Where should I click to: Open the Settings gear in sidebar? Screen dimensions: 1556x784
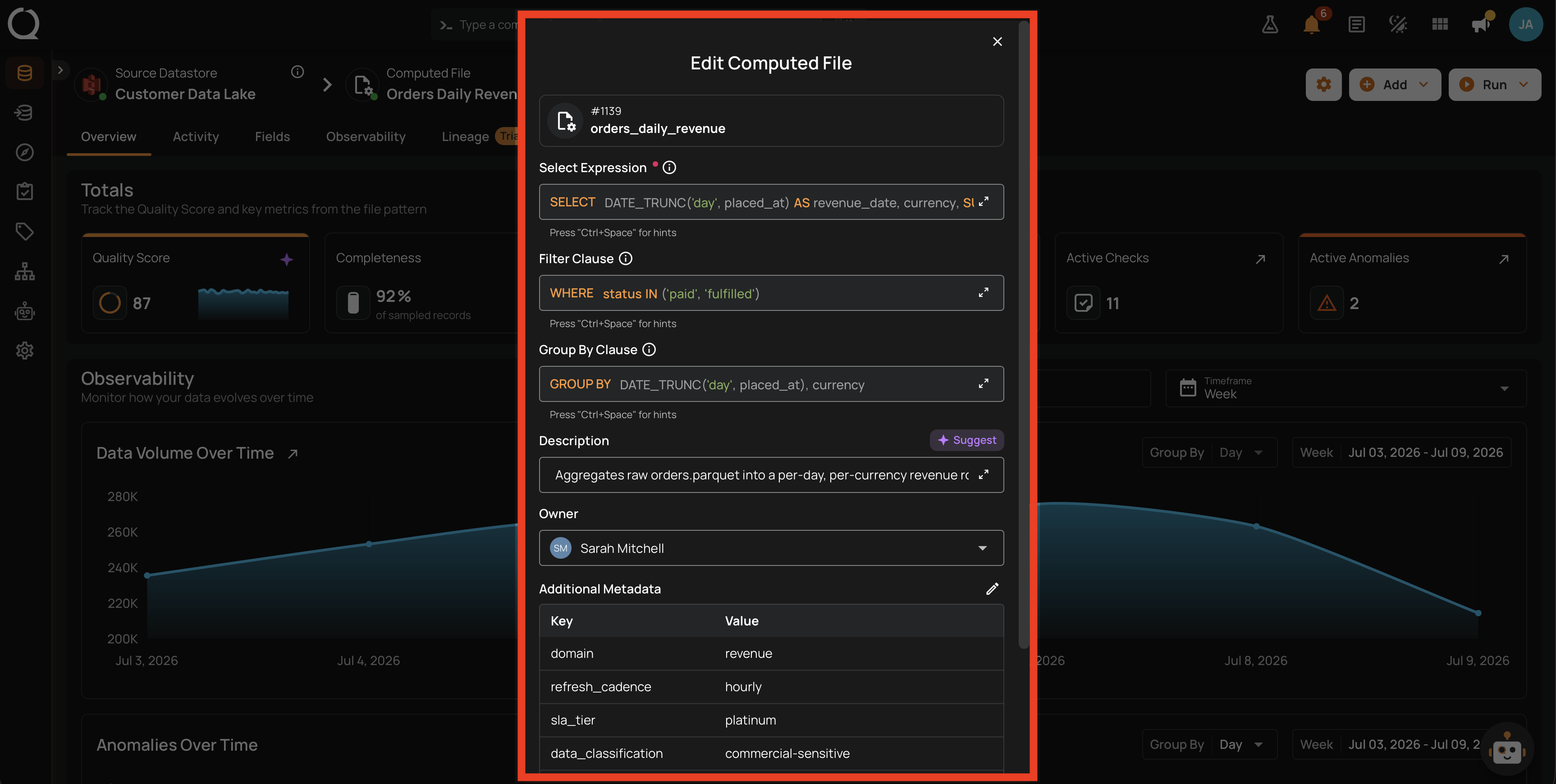click(24, 351)
